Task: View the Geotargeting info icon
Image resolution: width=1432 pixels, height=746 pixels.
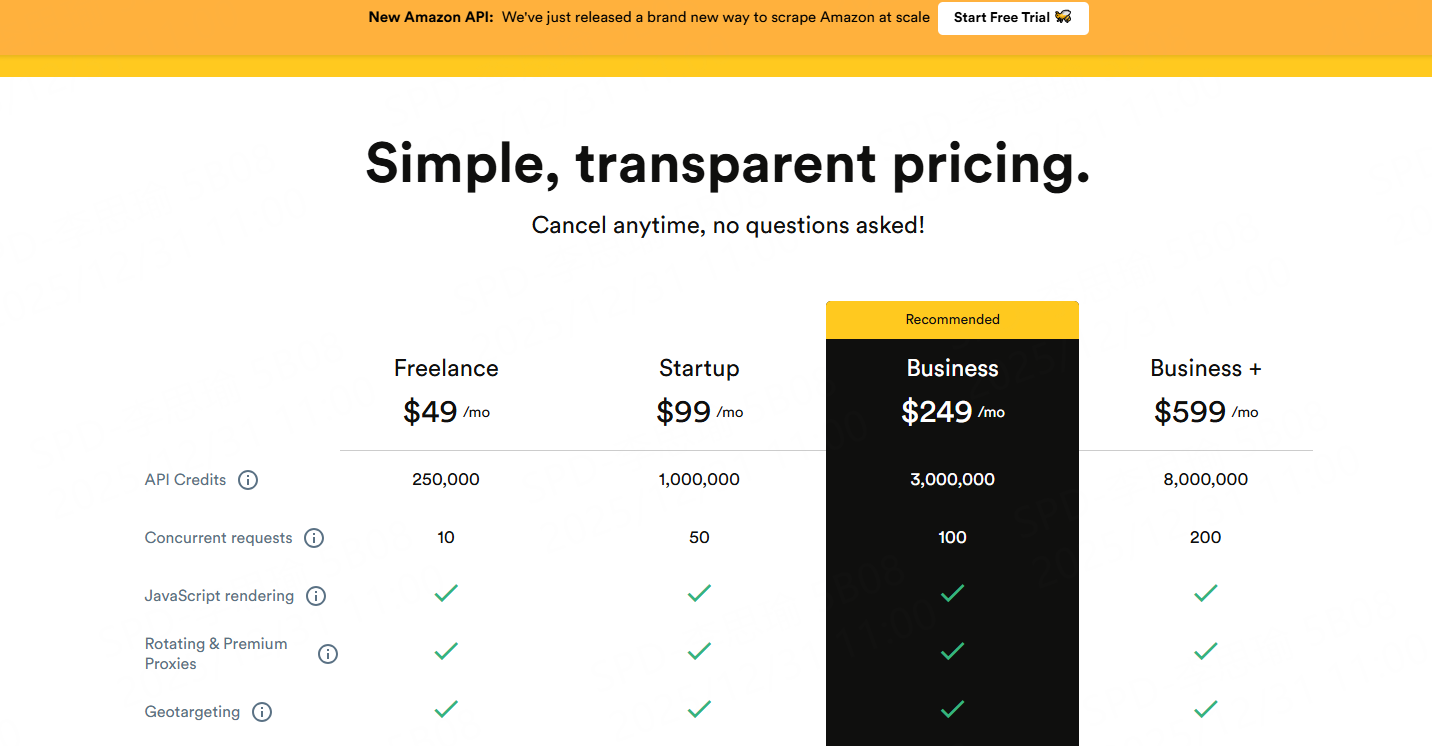Action: click(x=261, y=711)
